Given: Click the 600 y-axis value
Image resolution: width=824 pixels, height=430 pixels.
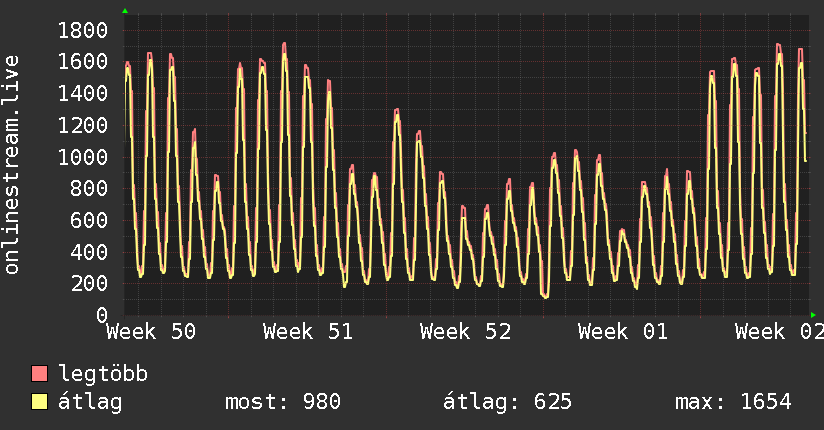Looking at the screenshot, I should click(89, 220).
